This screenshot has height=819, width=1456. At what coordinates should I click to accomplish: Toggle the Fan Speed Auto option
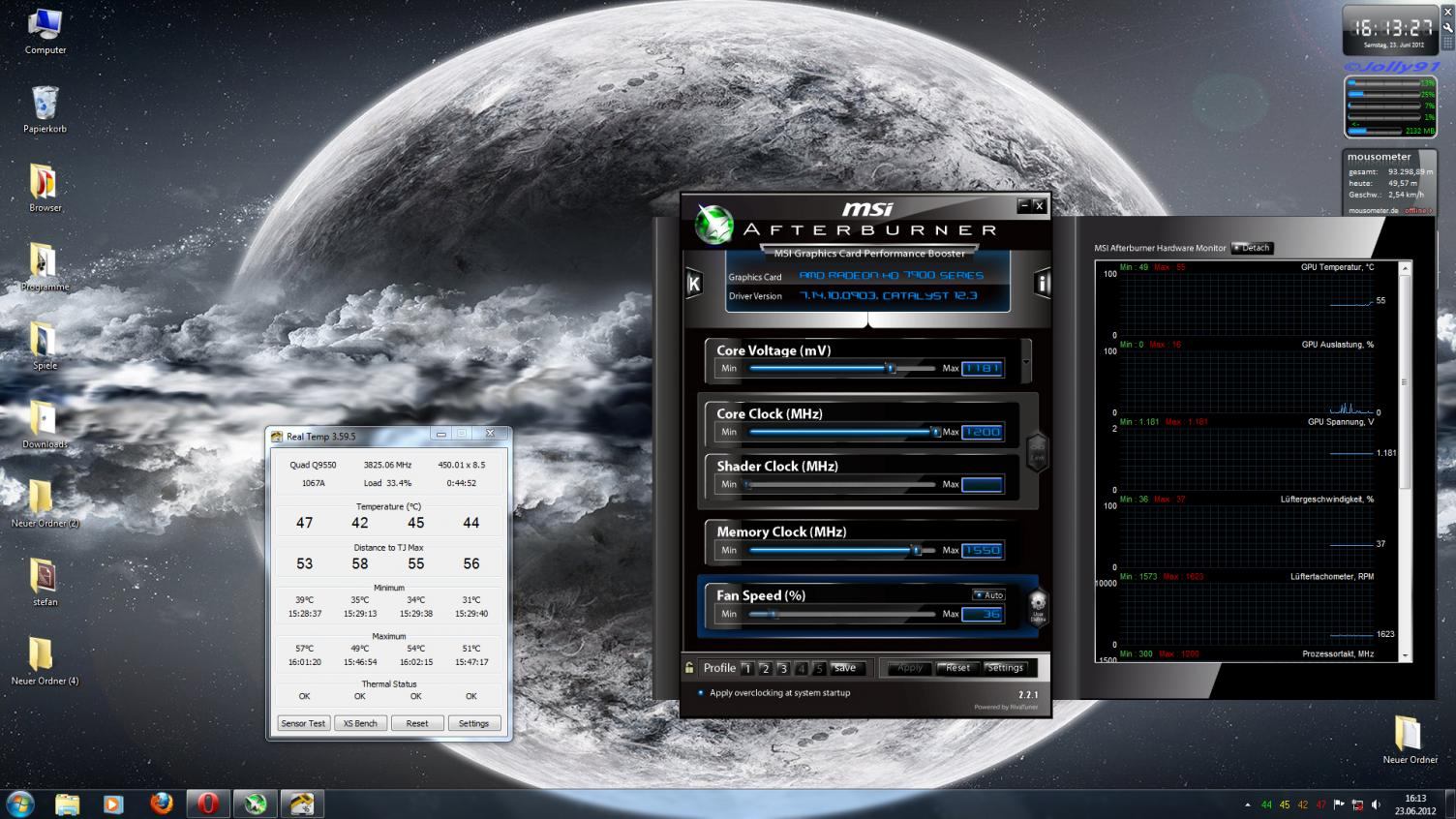coord(988,595)
